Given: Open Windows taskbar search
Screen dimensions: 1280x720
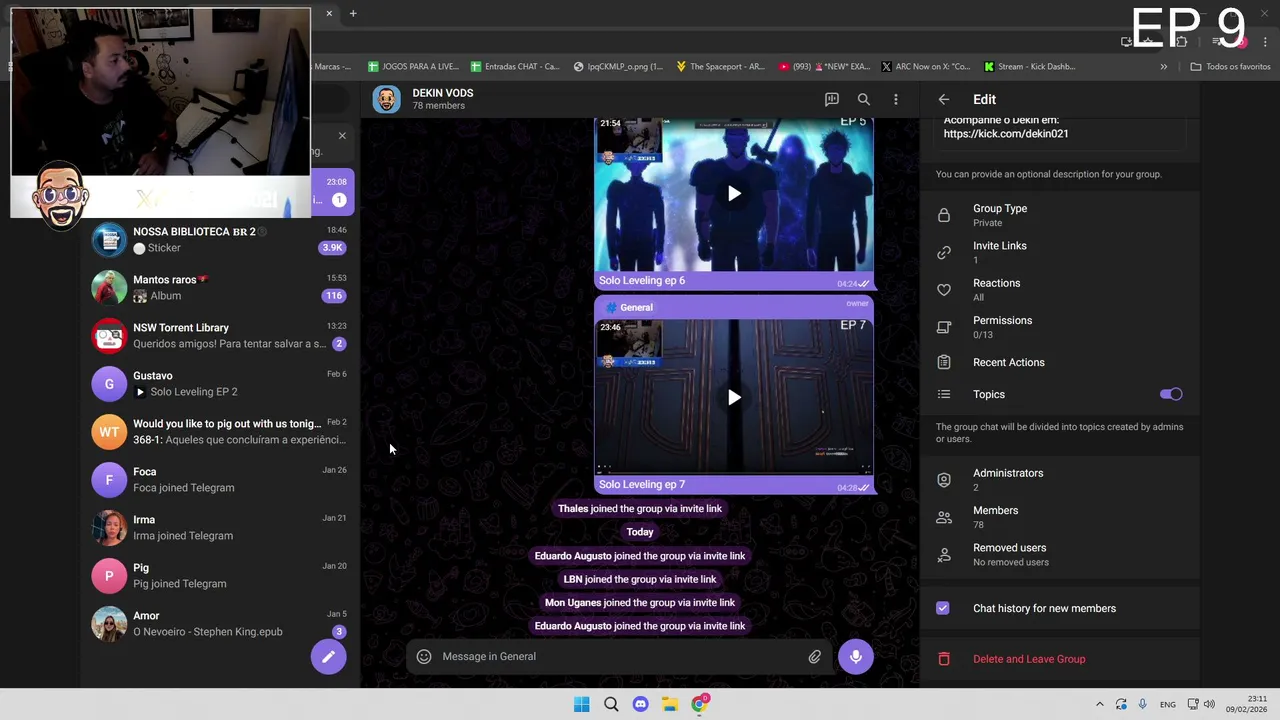Looking at the screenshot, I should (611, 704).
